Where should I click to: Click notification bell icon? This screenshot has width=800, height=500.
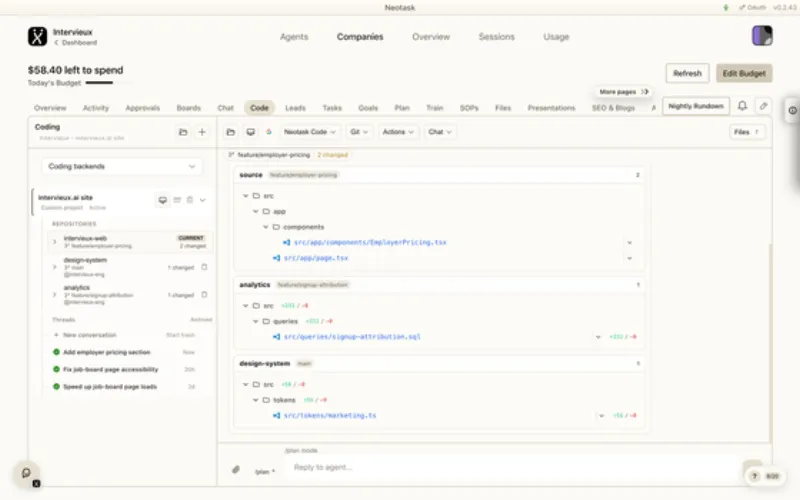pyautogui.click(x=742, y=106)
